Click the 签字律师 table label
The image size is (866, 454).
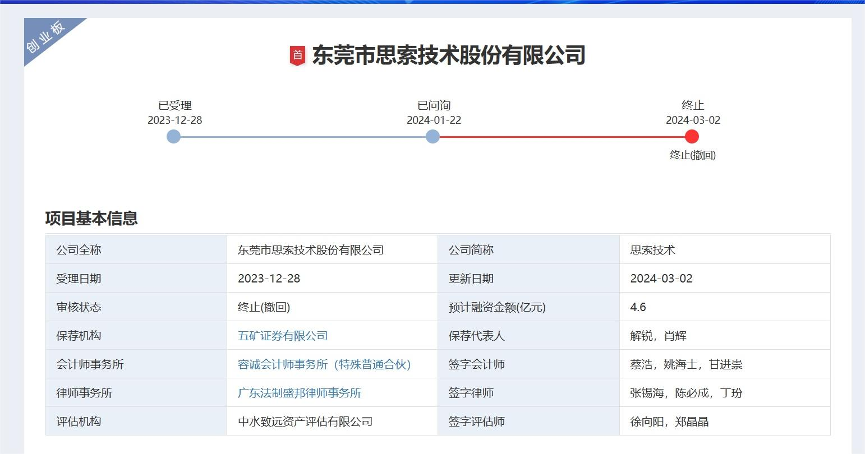click(471, 393)
